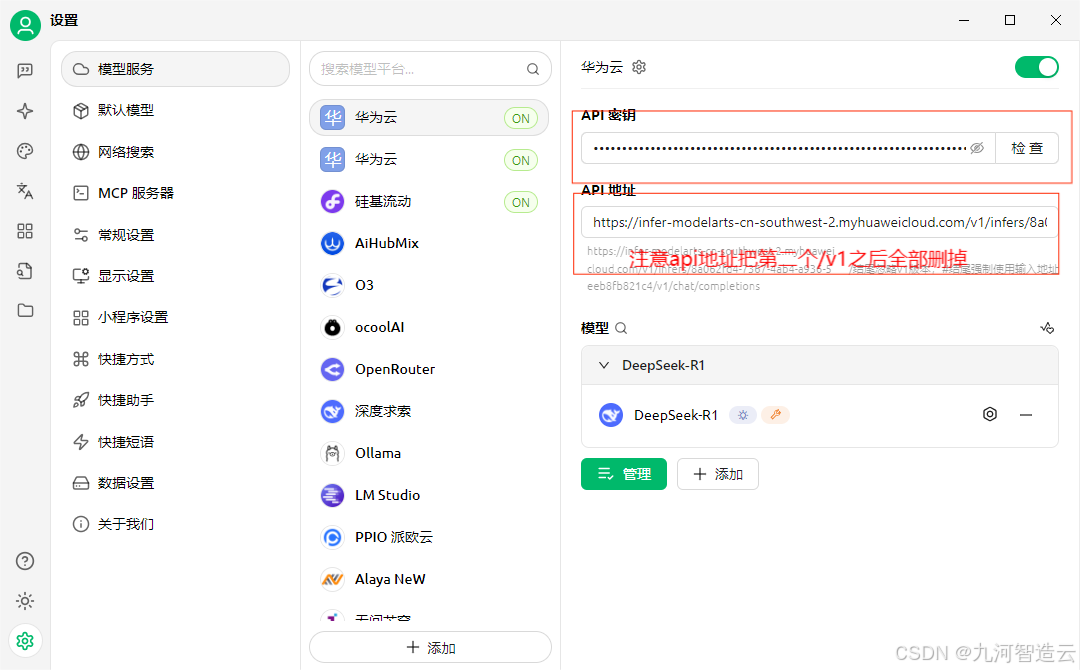Open 显示设置 settings section
The width and height of the screenshot is (1080, 670).
pos(175,276)
